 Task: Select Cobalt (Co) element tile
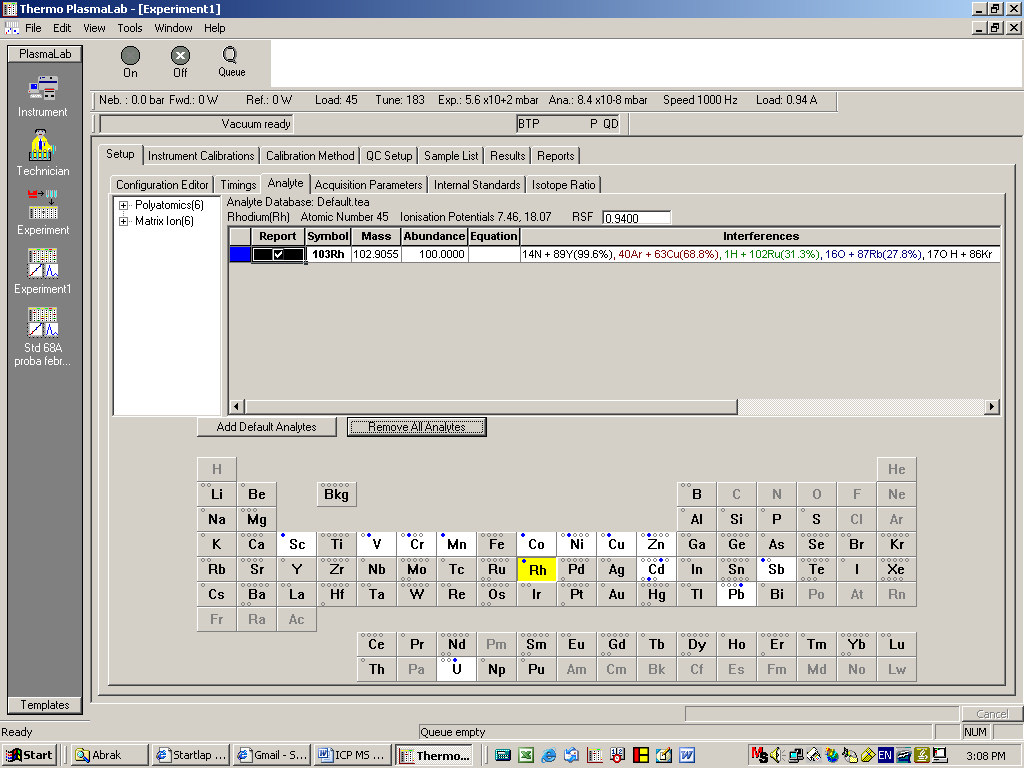[537, 544]
